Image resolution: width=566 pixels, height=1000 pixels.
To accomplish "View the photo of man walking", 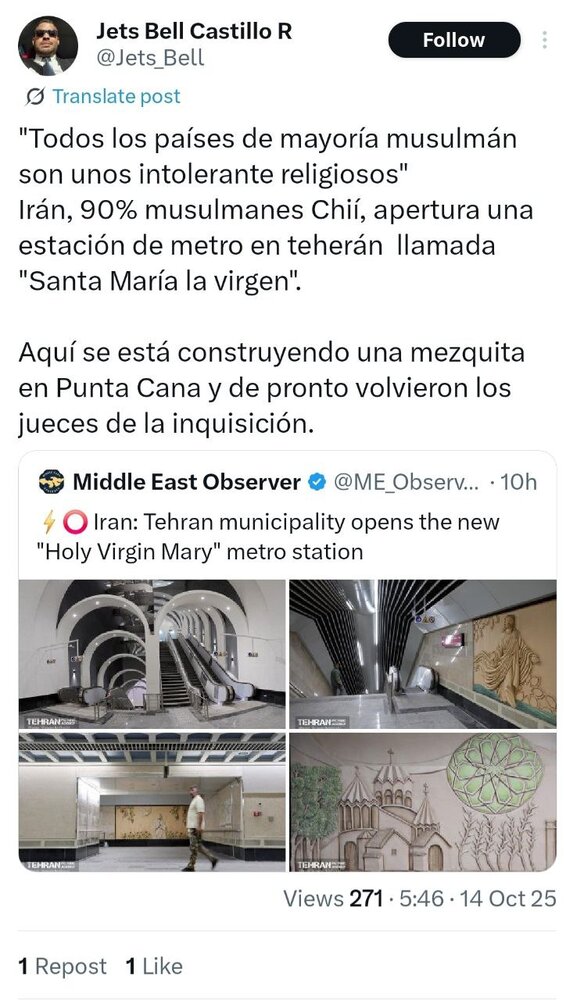I will (152, 802).
